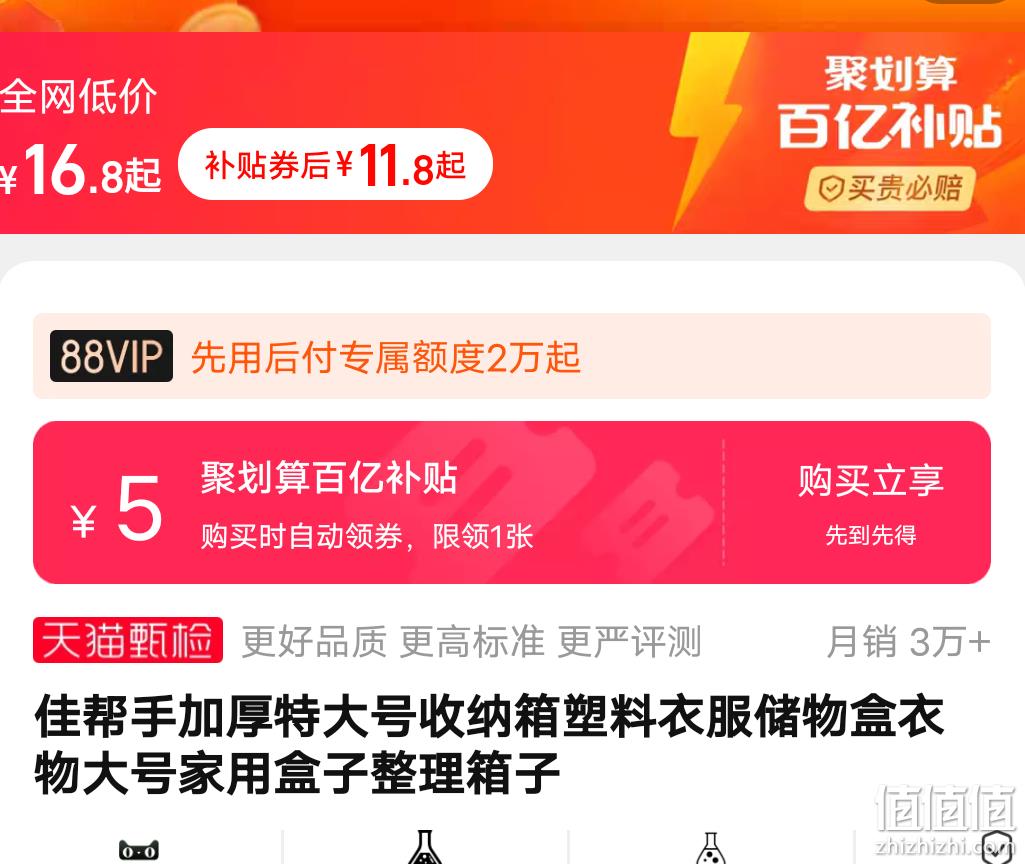Image resolution: width=1025 pixels, height=864 pixels.
Task: Tap the Tmall cat icon
Action: (x=139, y=850)
